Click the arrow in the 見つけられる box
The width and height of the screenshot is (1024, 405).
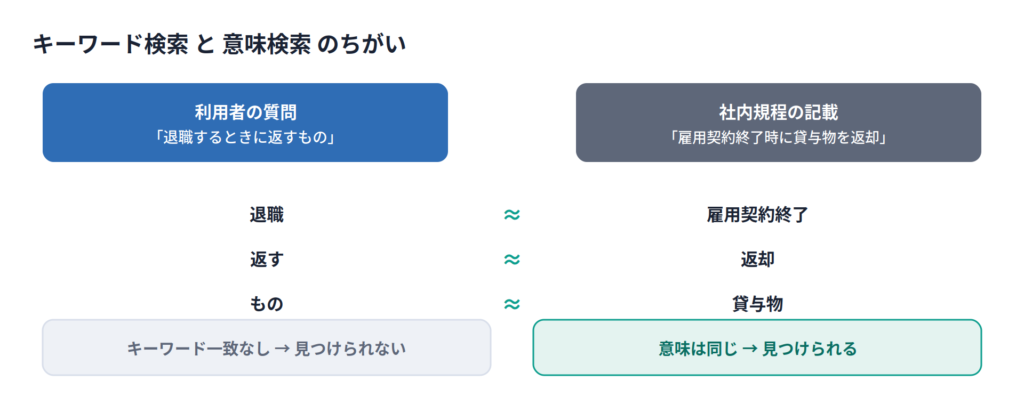point(750,349)
